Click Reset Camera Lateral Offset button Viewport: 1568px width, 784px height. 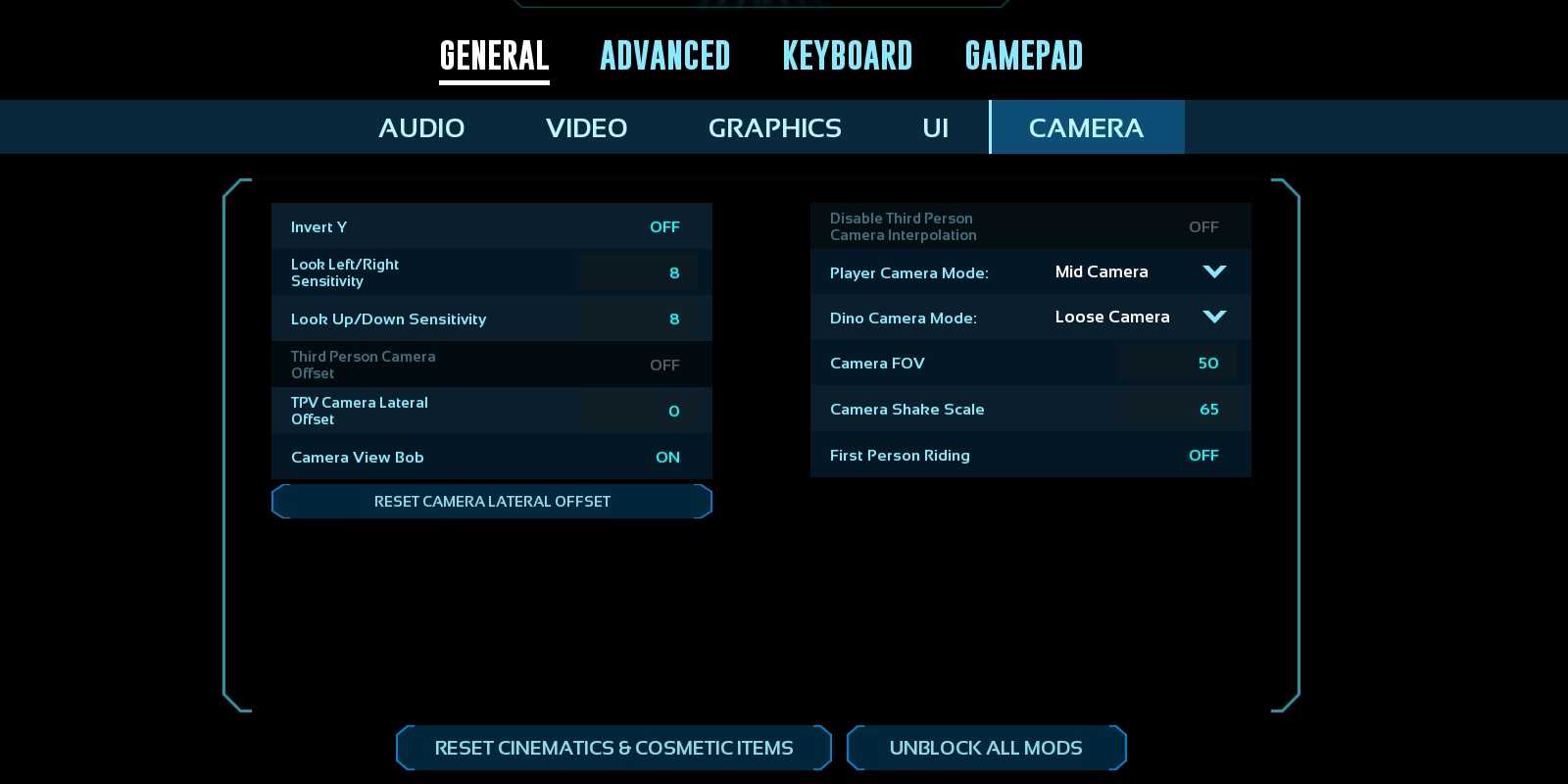coord(492,501)
